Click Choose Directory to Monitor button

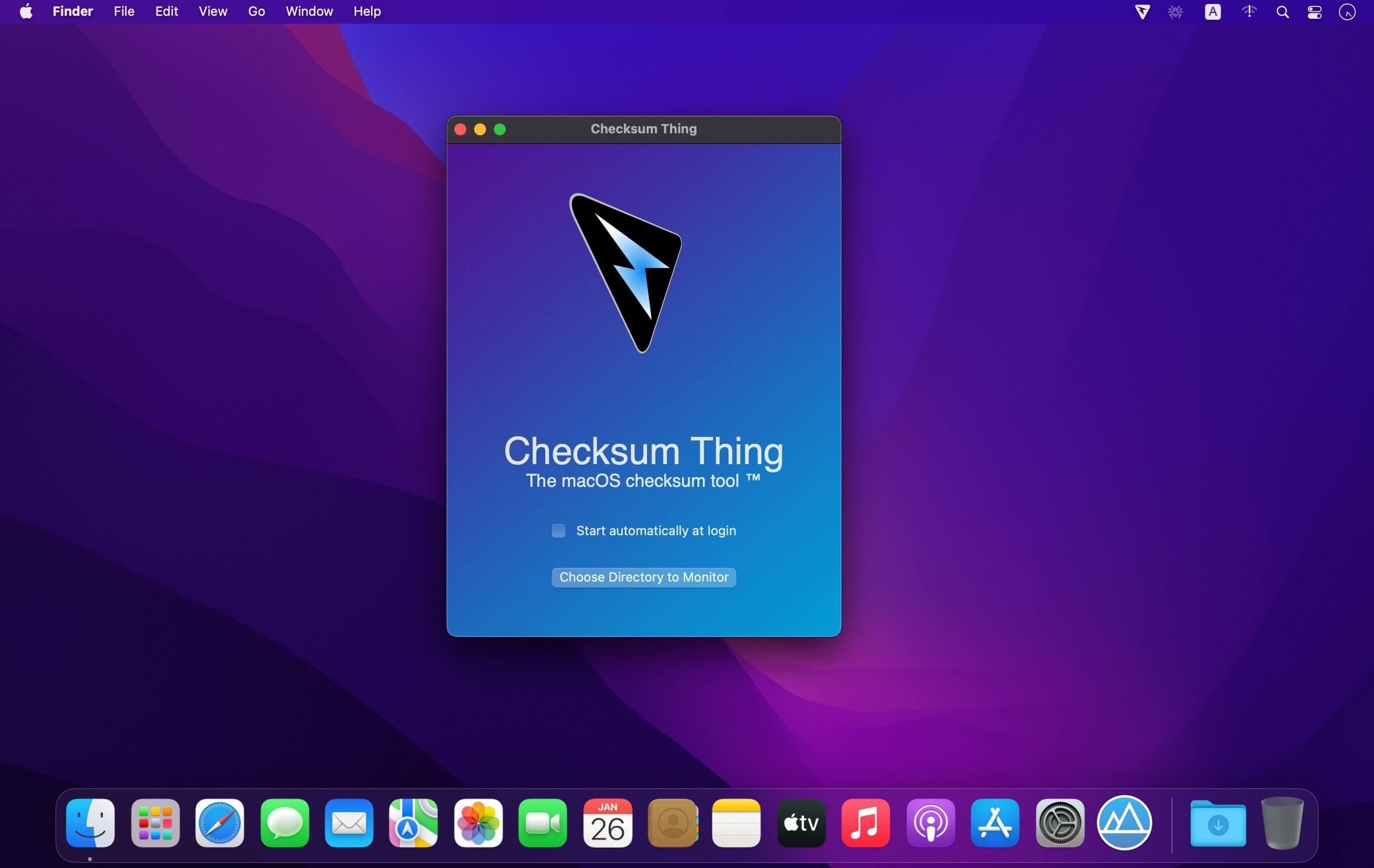(643, 577)
